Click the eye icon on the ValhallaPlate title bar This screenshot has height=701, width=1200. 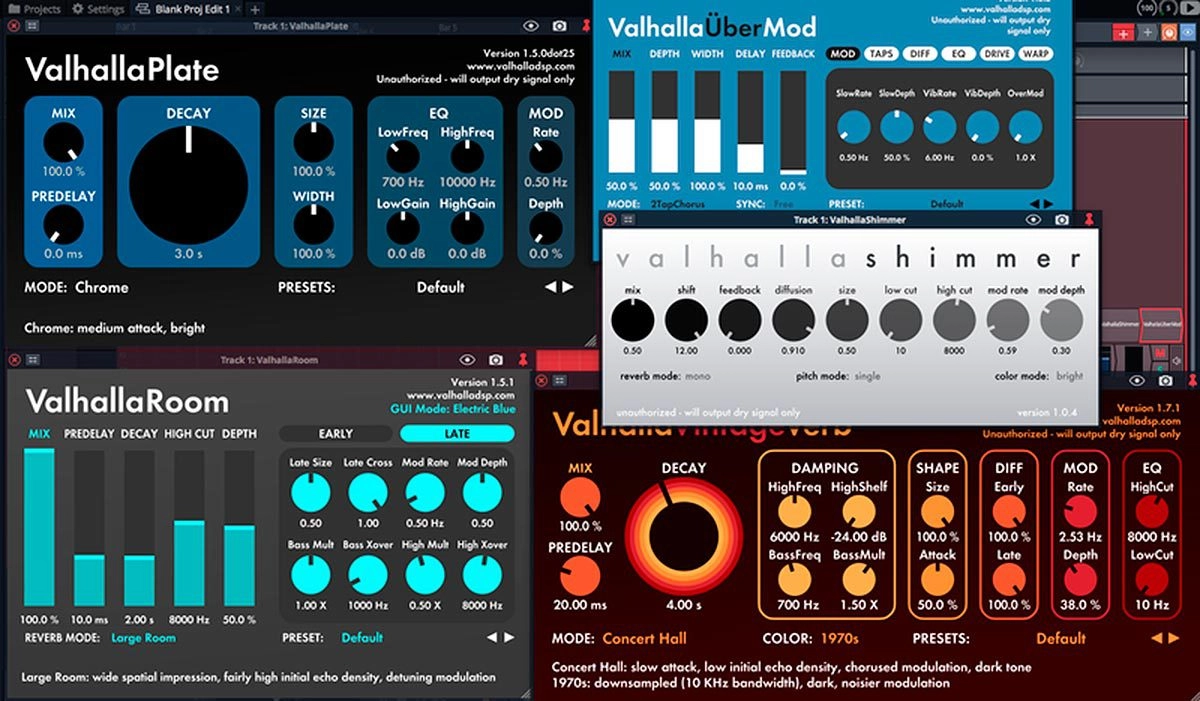(530, 25)
